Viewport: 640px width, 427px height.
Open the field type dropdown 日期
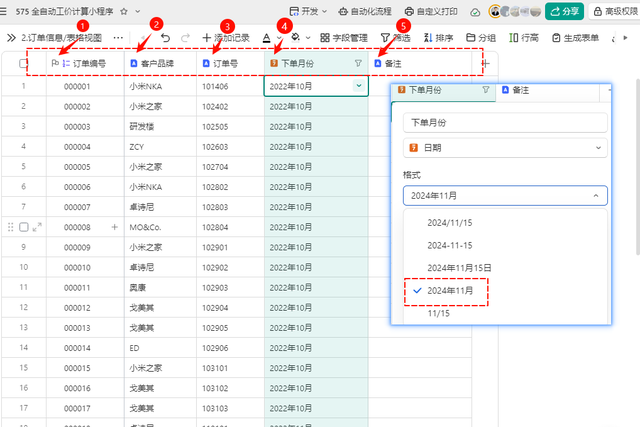[505, 148]
